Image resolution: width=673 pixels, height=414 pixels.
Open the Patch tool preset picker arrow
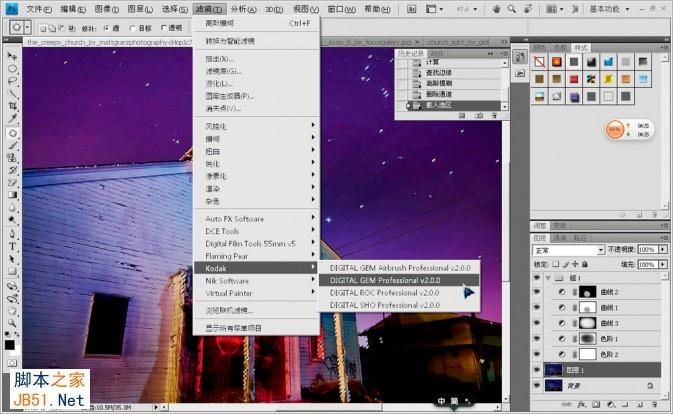point(27,28)
